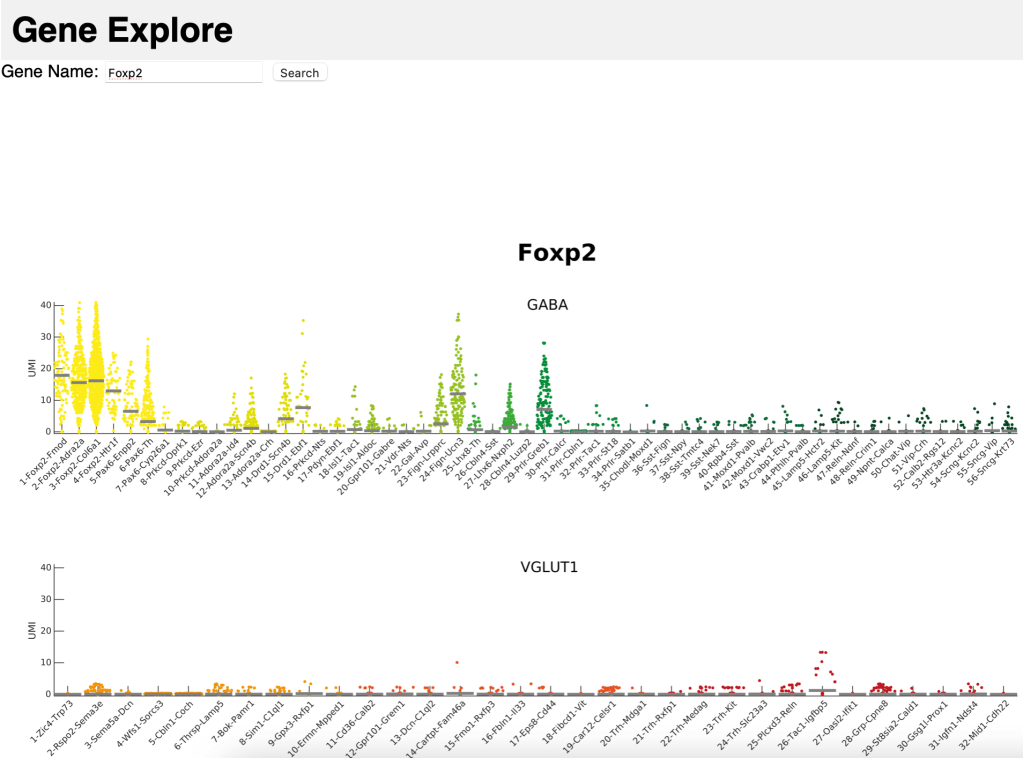
Task: Select the GABA panel title
Action: click(547, 305)
